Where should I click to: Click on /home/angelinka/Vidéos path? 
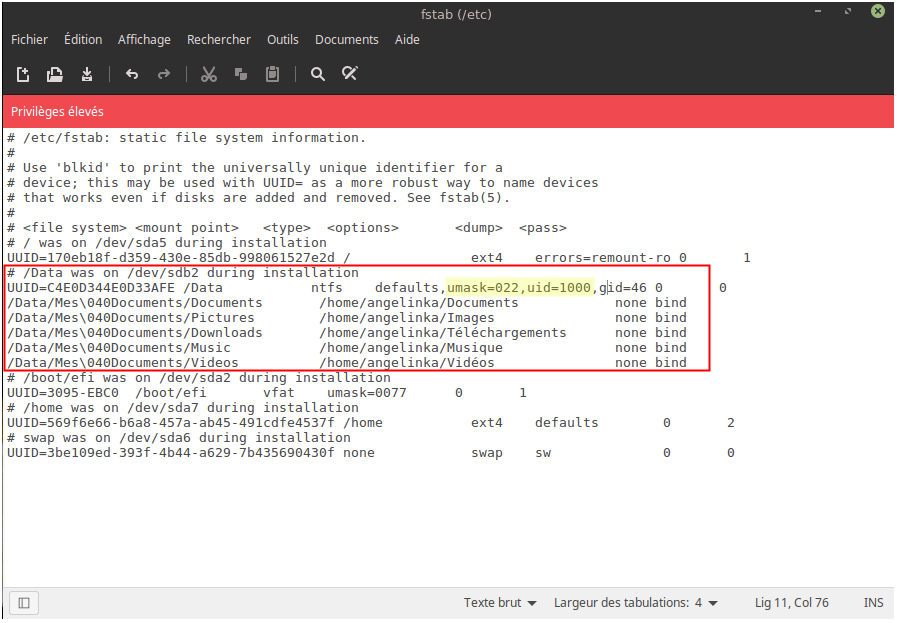pyautogui.click(x=407, y=363)
